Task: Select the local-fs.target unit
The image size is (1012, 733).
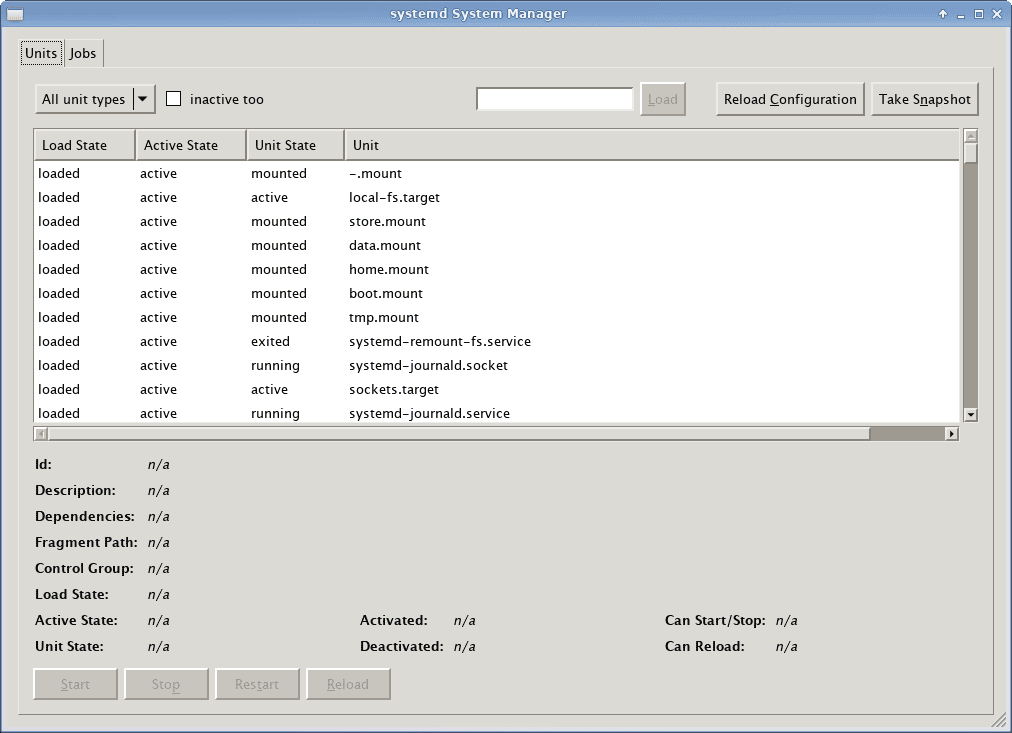Action: [496, 197]
